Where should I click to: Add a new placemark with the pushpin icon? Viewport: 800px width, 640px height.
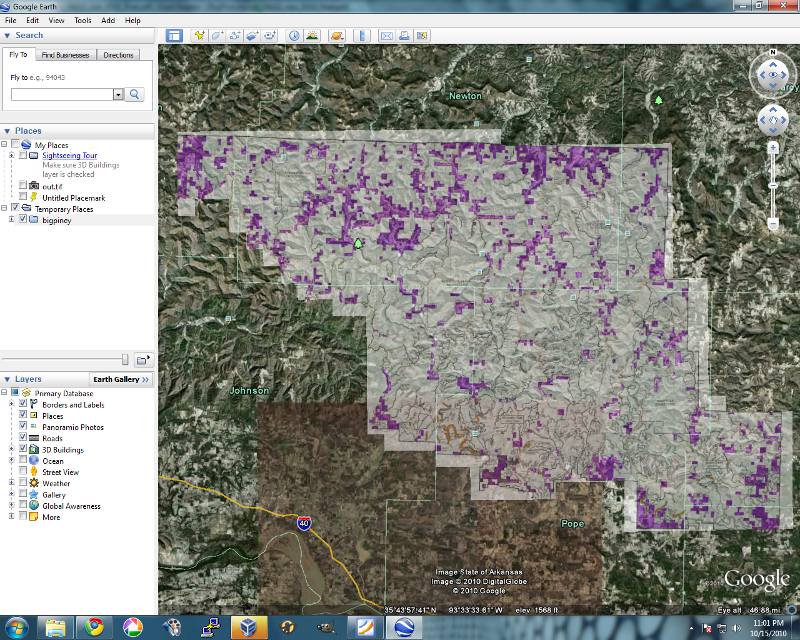[199, 36]
